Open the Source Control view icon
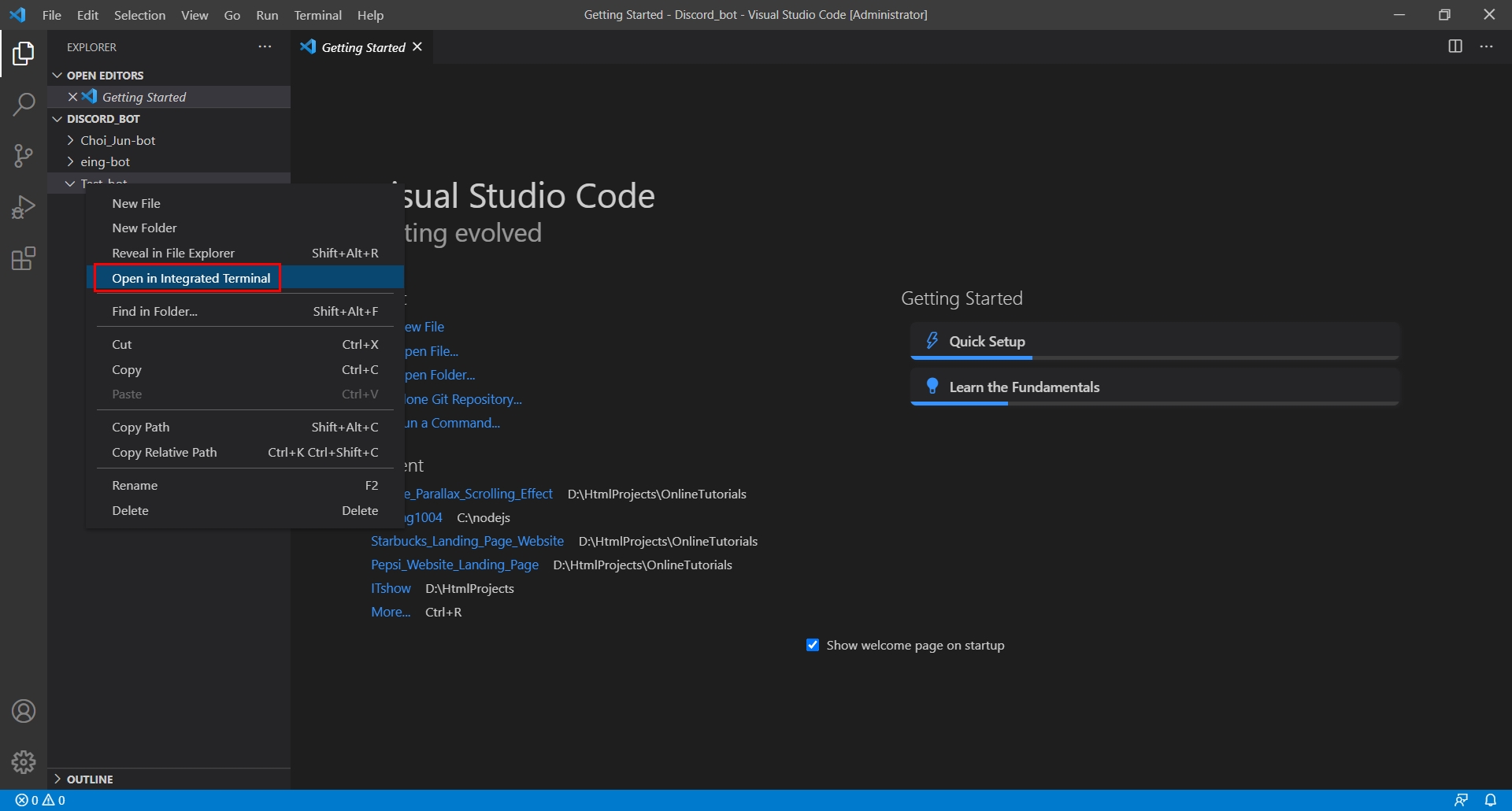The image size is (1512, 811). (x=24, y=156)
